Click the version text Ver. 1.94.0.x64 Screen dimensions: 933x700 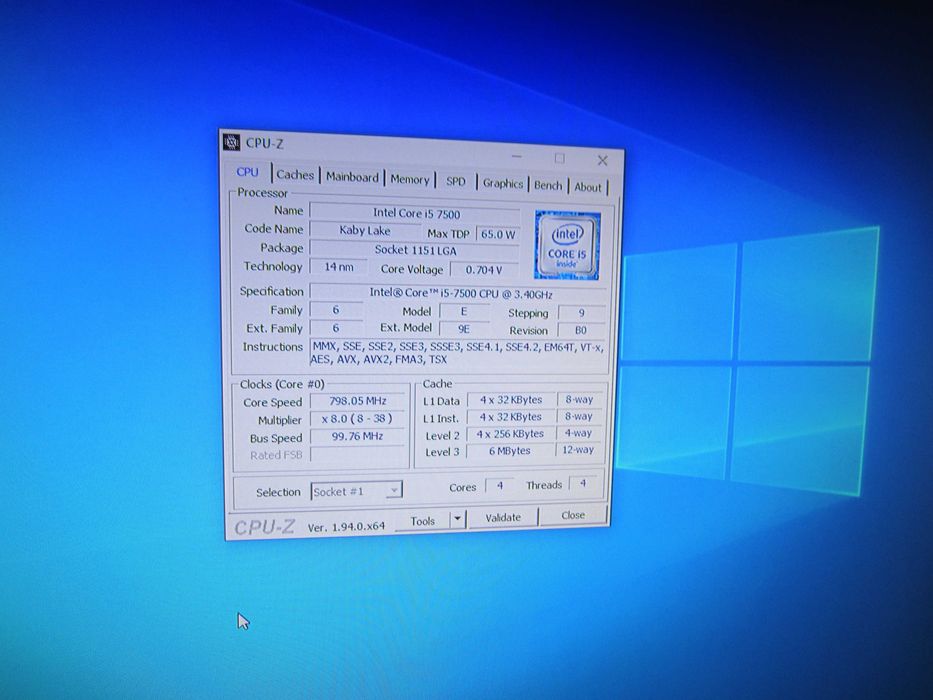coord(346,527)
